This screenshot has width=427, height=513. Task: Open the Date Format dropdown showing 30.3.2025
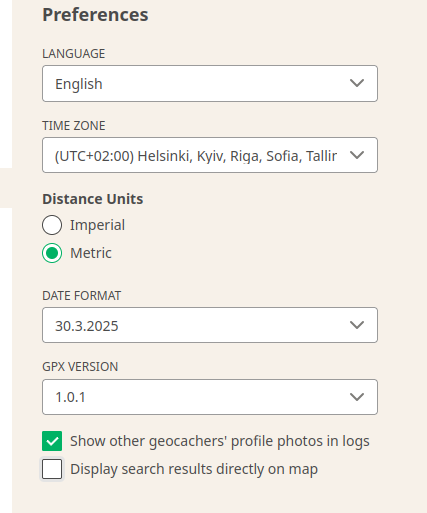pyautogui.click(x=210, y=325)
